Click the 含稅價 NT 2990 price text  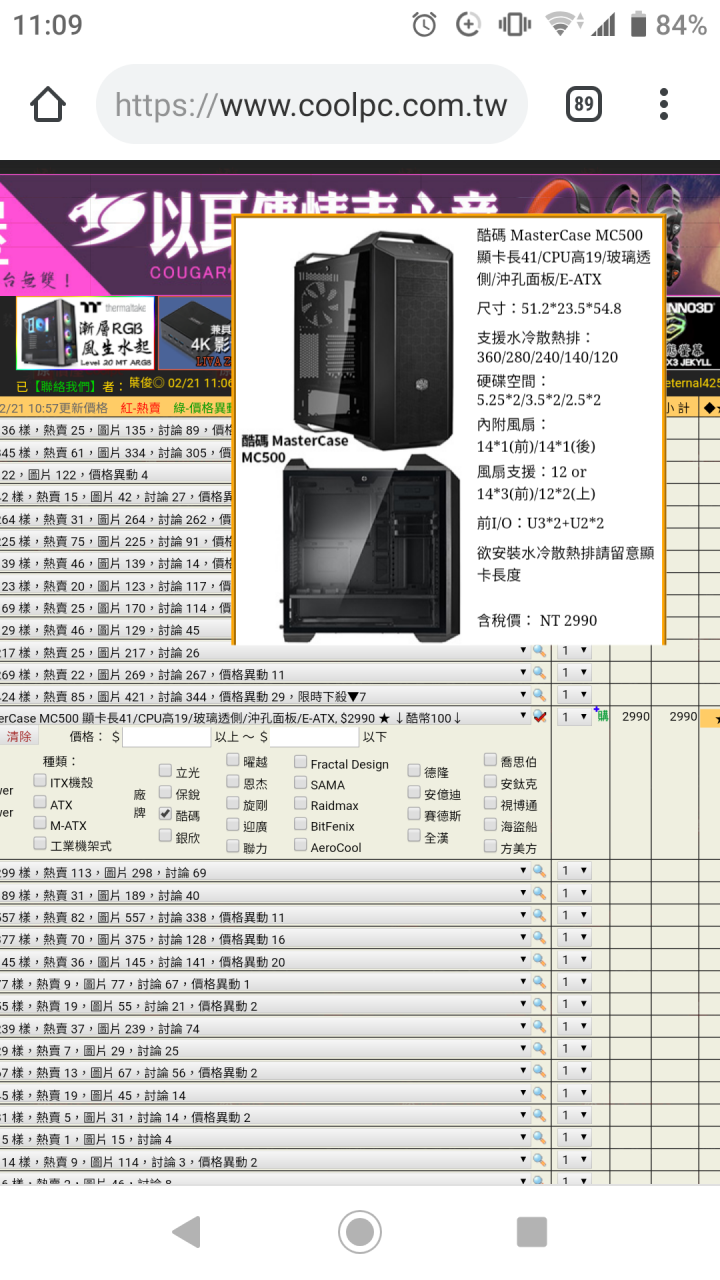[x=537, y=620]
